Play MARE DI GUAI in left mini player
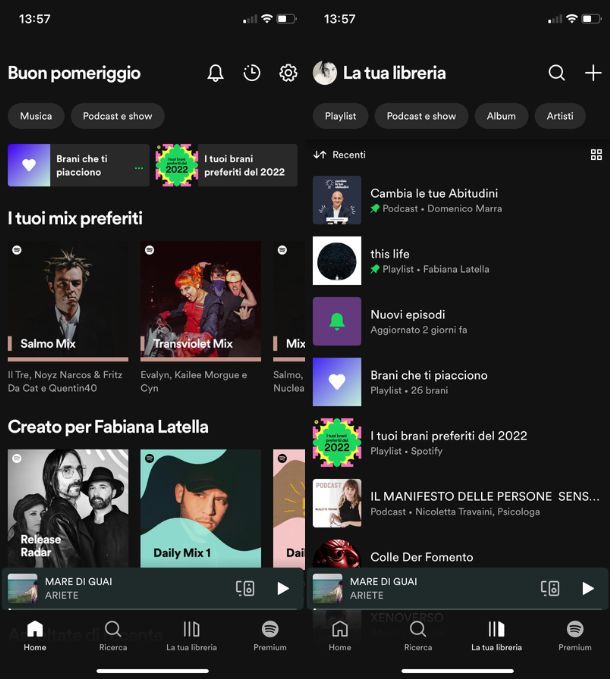Screen dimensions: 610x679 pyautogui.click(x=283, y=588)
